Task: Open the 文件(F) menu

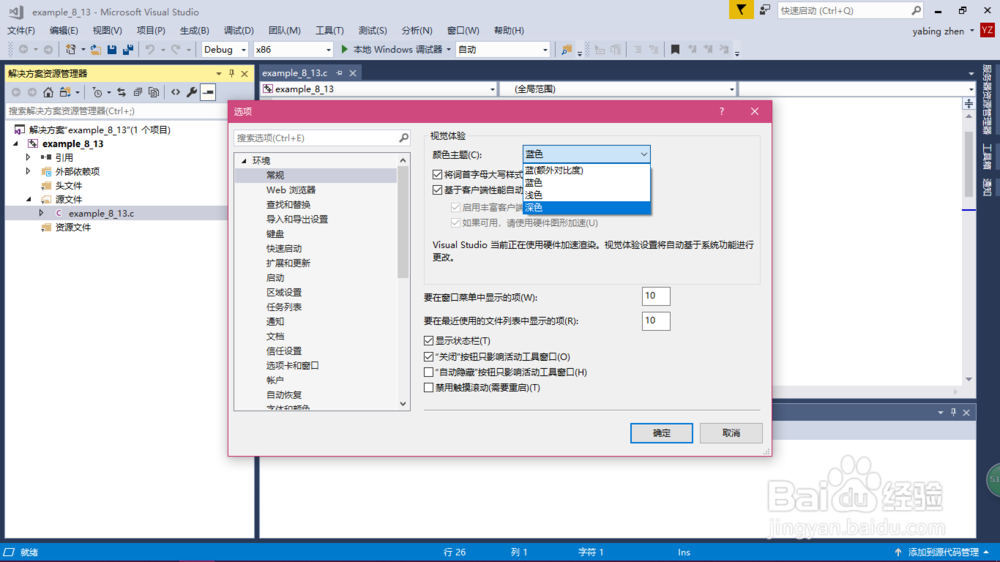Action: [x=21, y=31]
